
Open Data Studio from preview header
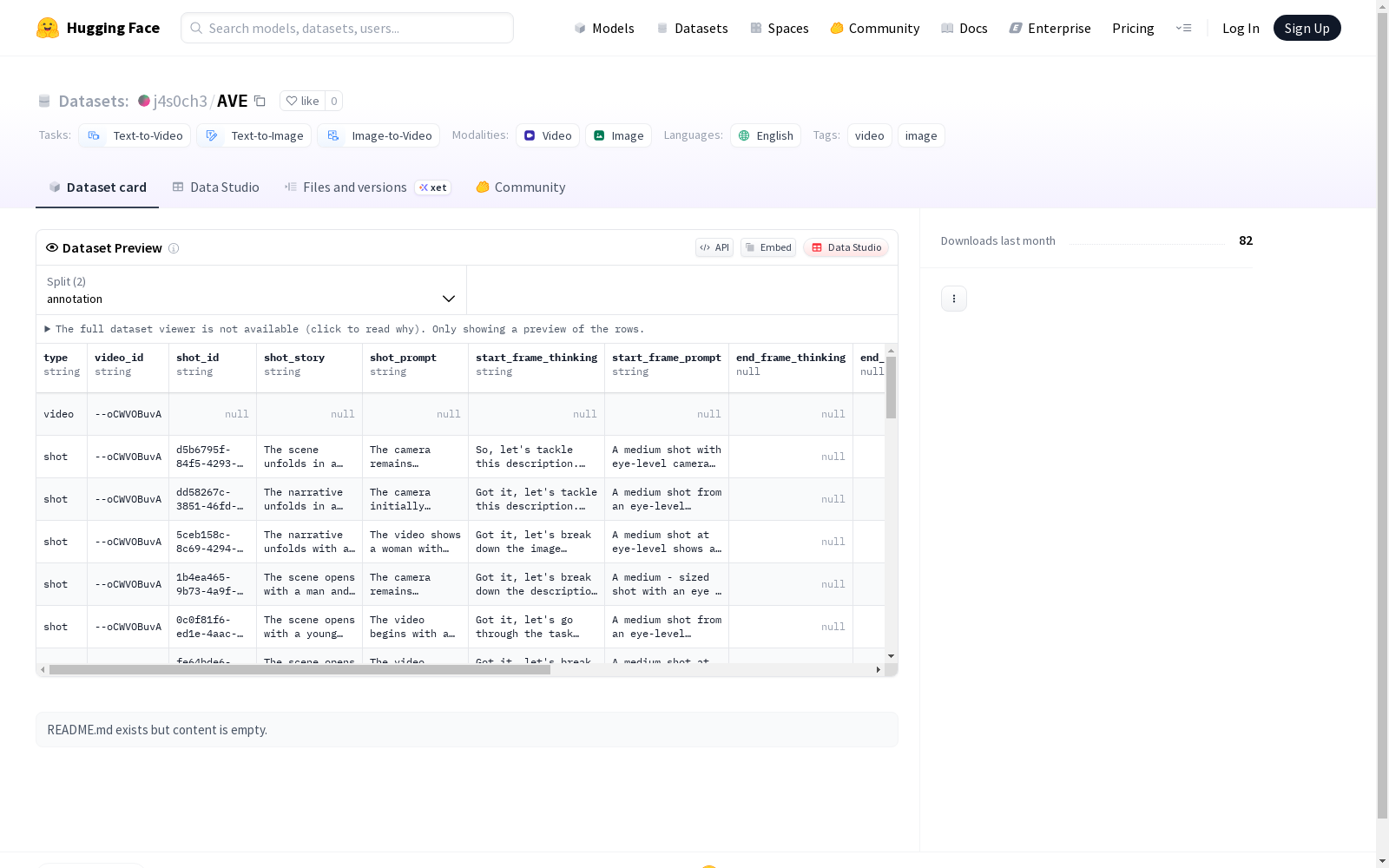(846, 247)
